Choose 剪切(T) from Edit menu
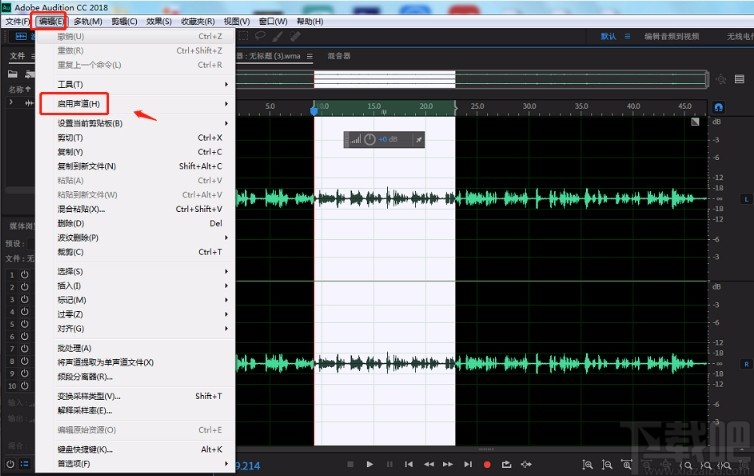 (x=136, y=138)
